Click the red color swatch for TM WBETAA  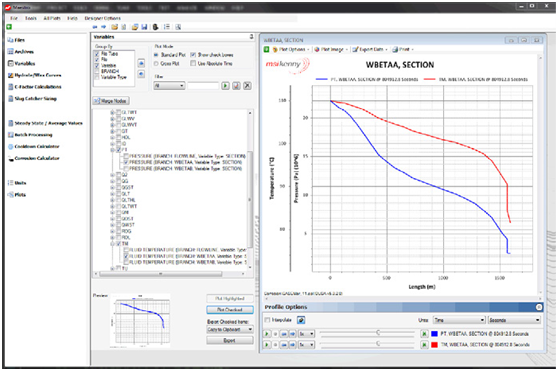click(434, 345)
